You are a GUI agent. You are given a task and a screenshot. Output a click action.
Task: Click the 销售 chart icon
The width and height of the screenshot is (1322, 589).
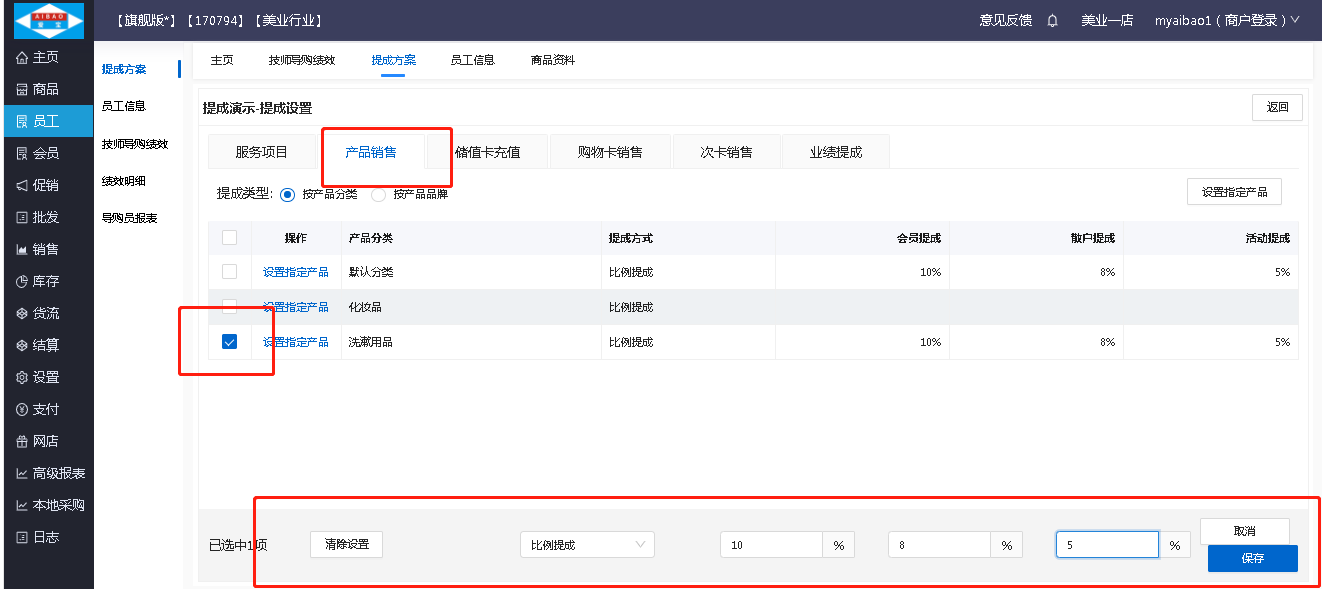(22, 250)
